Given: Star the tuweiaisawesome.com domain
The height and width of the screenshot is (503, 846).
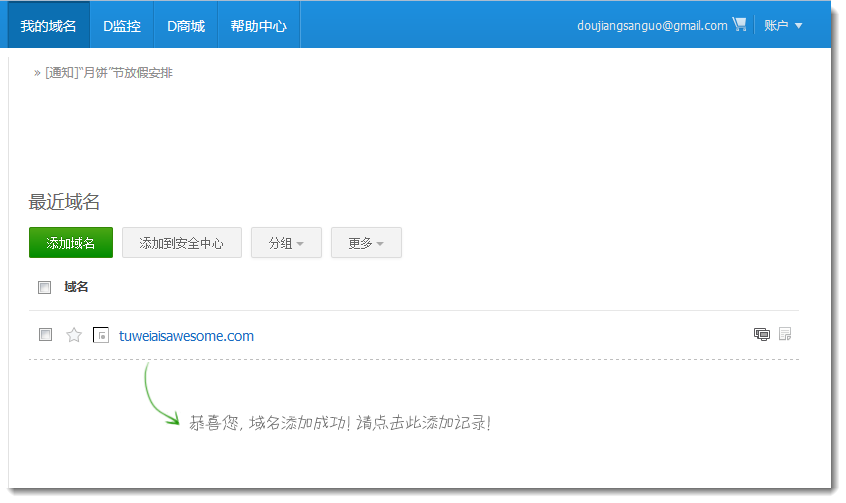Looking at the screenshot, I should coord(74,335).
